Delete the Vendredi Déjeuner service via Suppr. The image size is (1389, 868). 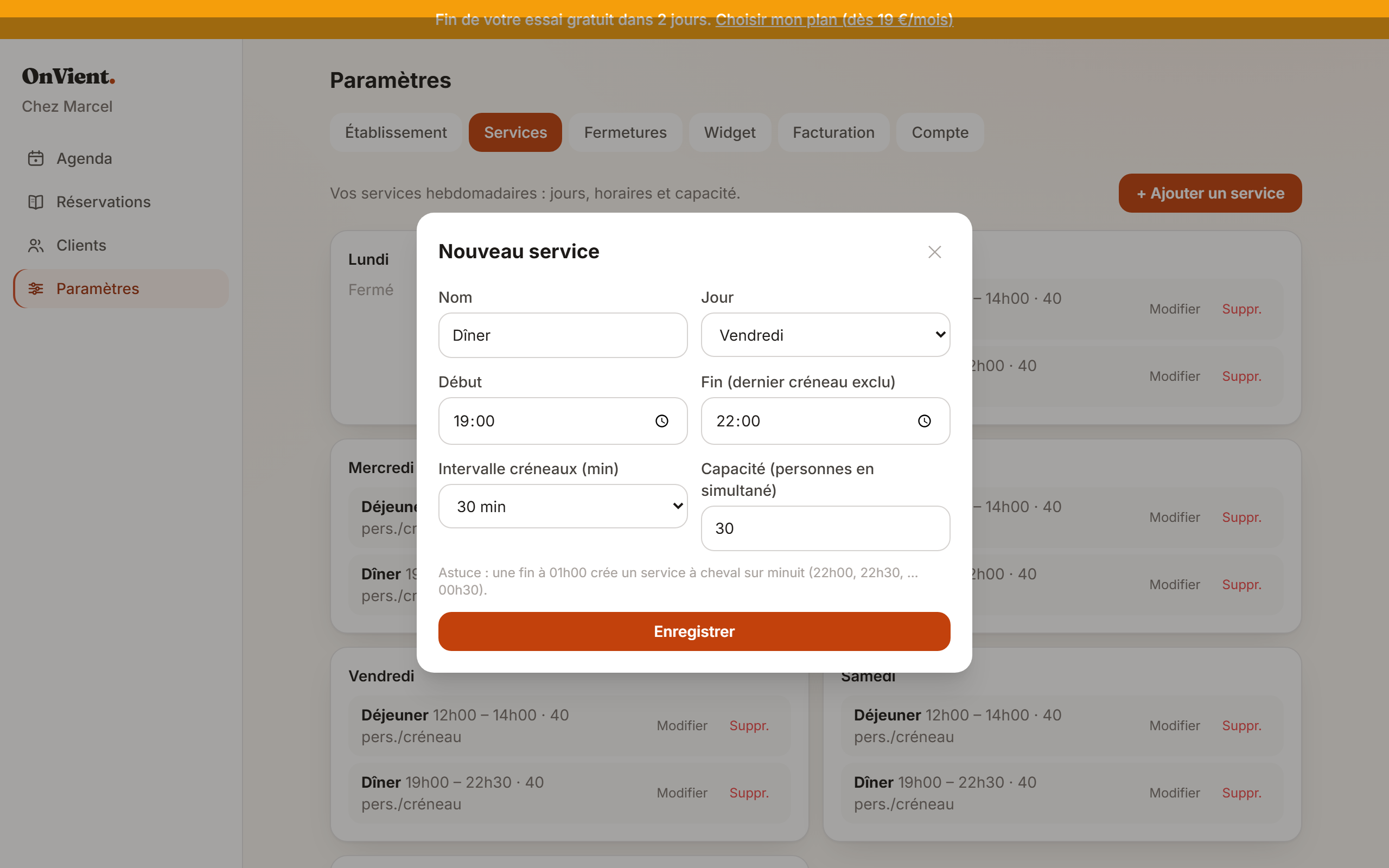coord(749,726)
